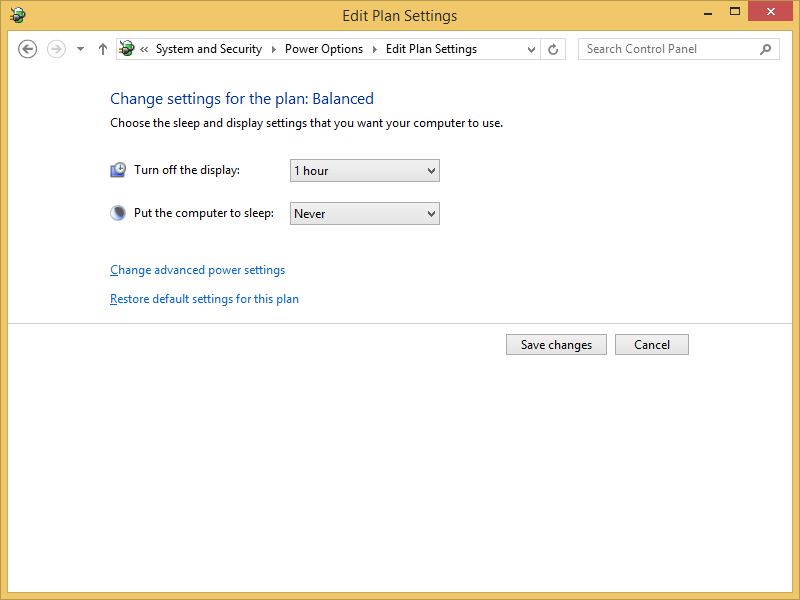Refresh the Edit Plan Settings page
Viewport: 800px width, 600px height.
click(x=553, y=49)
